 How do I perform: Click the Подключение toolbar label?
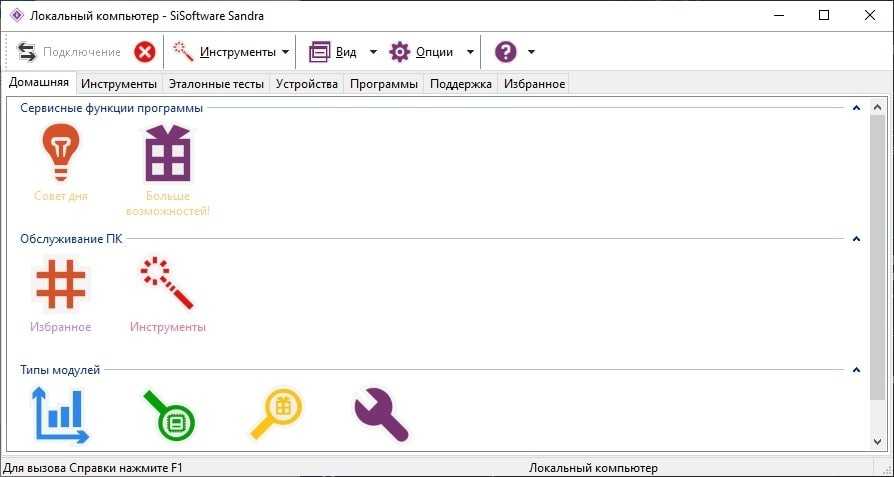82,52
